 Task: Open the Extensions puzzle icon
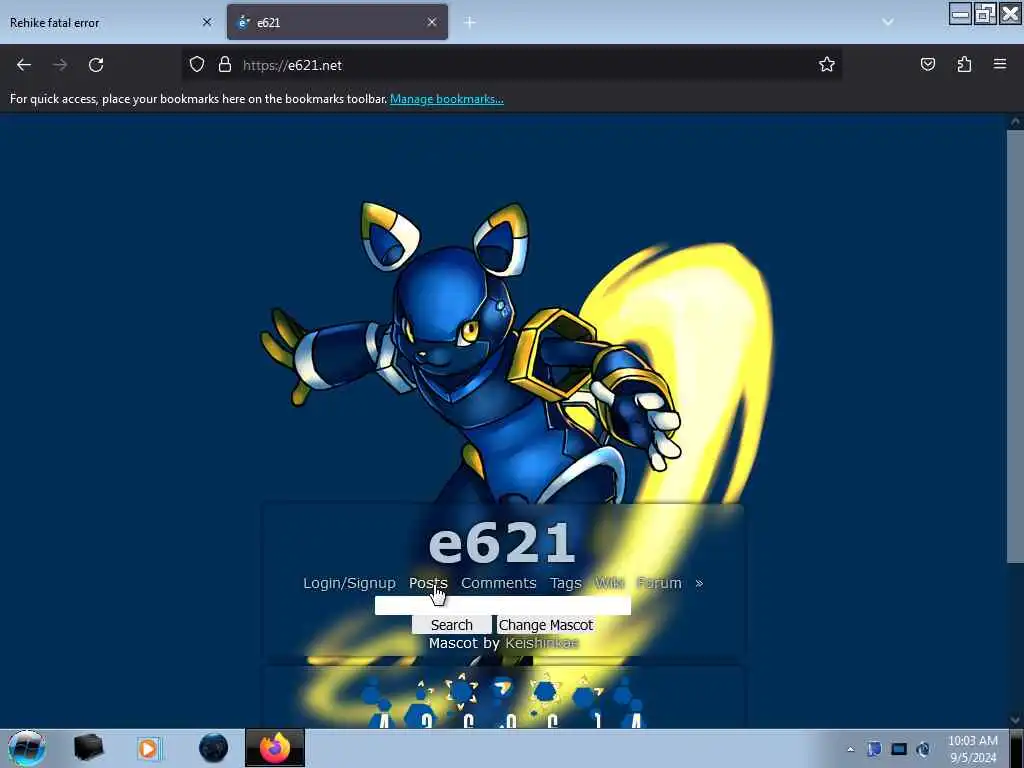tap(964, 64)
